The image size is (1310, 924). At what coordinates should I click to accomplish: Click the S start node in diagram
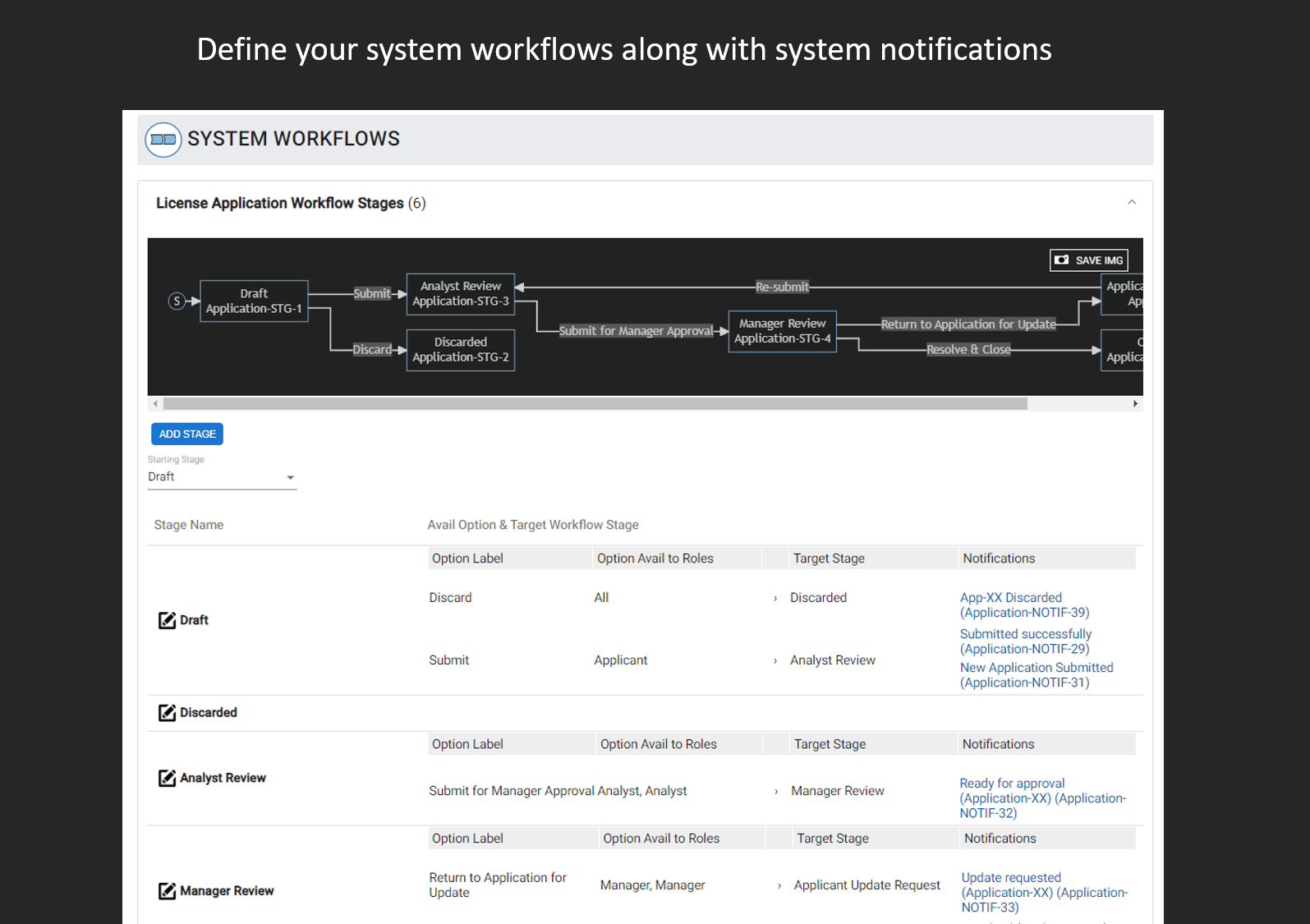177,301
